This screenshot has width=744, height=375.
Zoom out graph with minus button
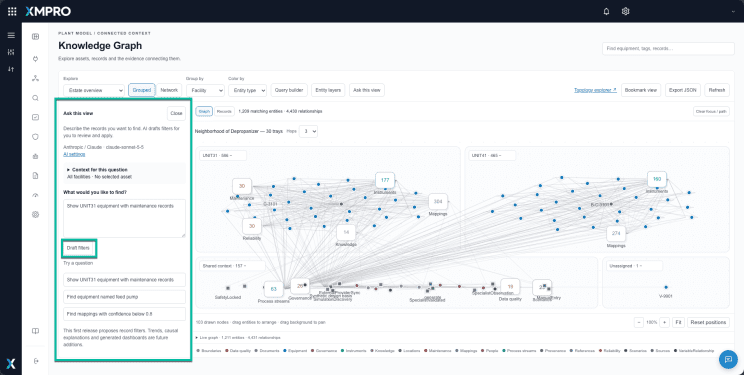pos(639,322)
